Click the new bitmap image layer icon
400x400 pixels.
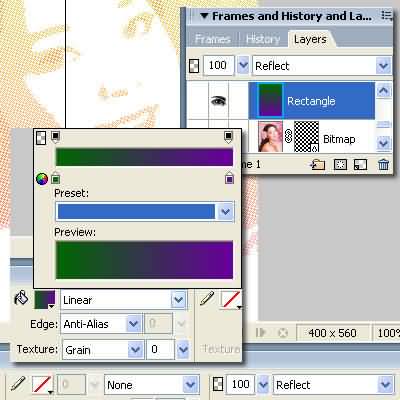[361, 165]
